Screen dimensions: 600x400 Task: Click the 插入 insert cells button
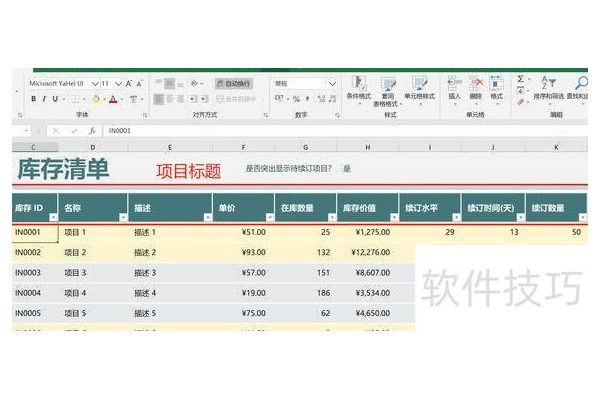pyautogui.click(x=455, y=90)
